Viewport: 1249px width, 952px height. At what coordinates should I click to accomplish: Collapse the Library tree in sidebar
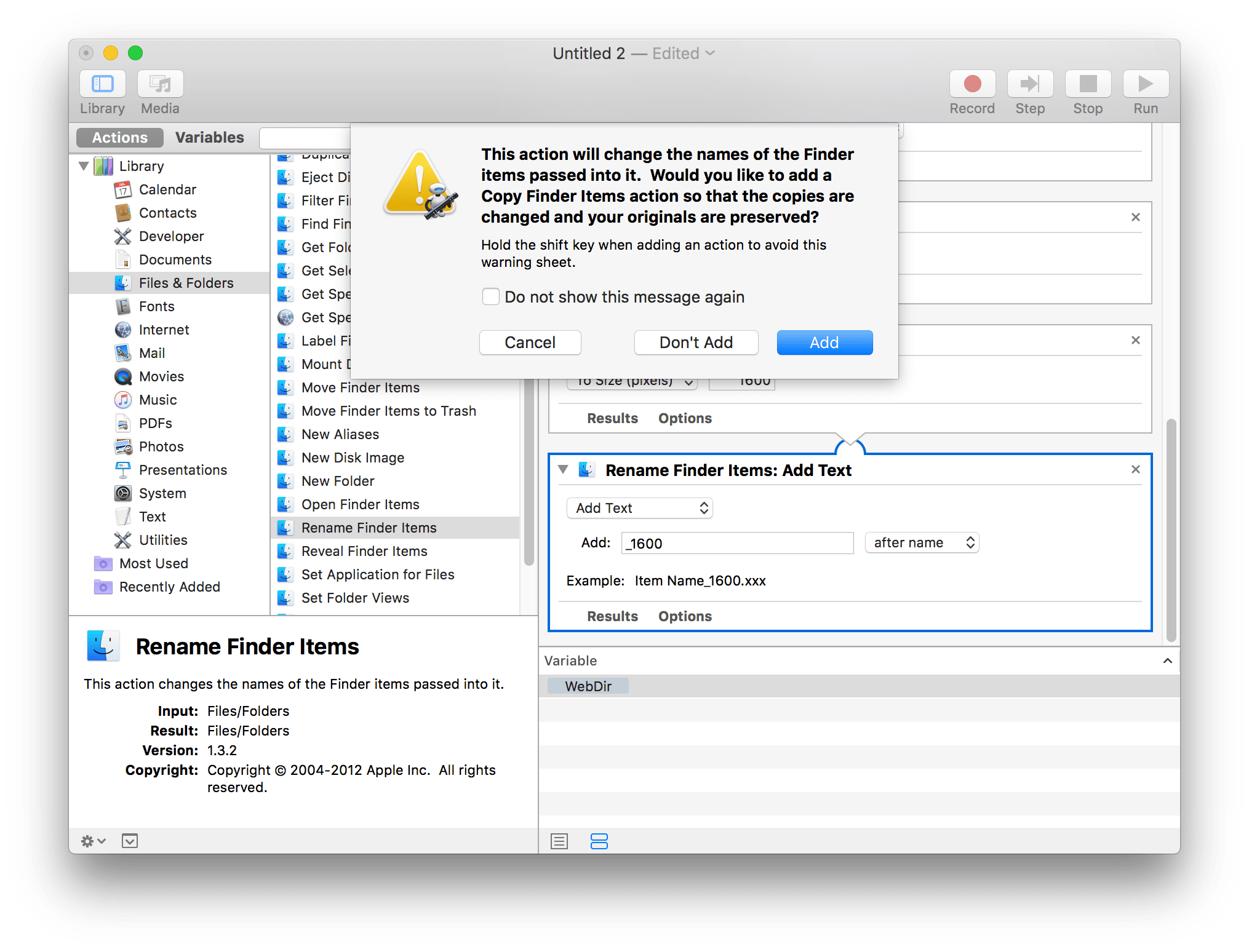84,165
